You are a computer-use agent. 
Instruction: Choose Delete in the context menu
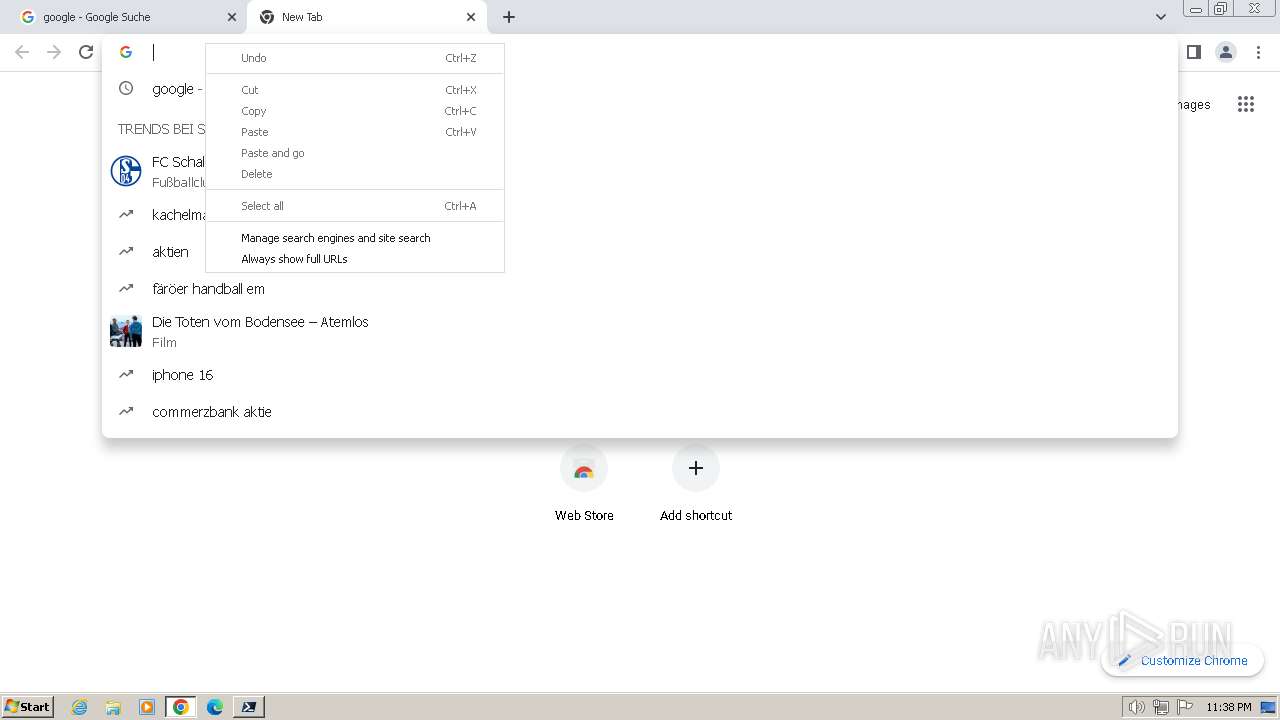click(x=355, y=174)
